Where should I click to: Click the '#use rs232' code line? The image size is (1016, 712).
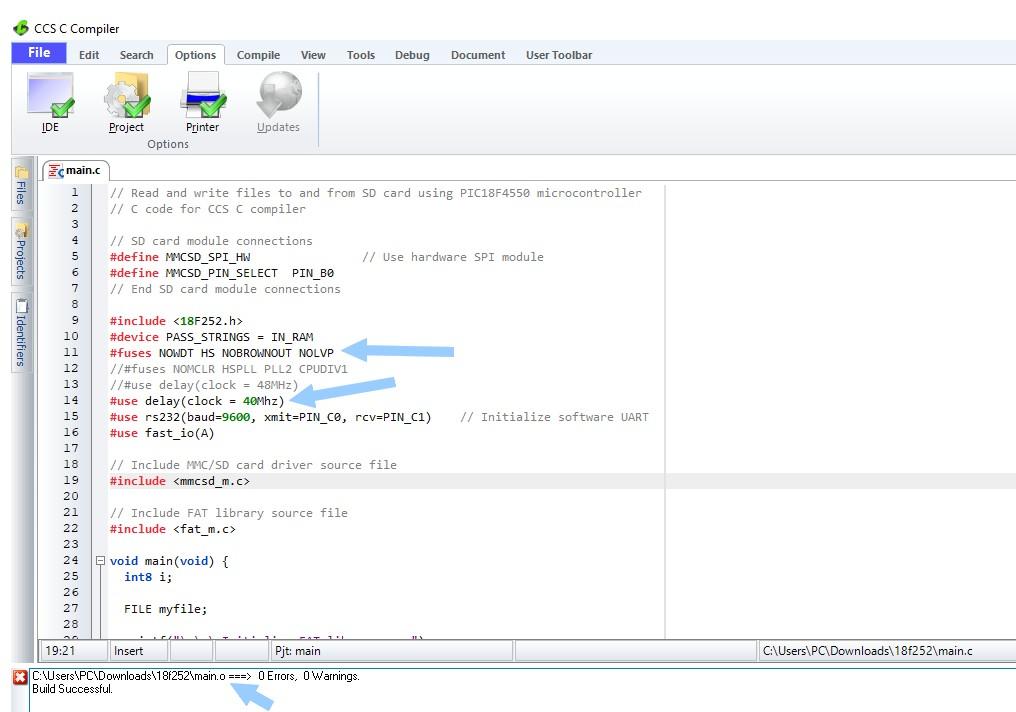coord(270,417)
